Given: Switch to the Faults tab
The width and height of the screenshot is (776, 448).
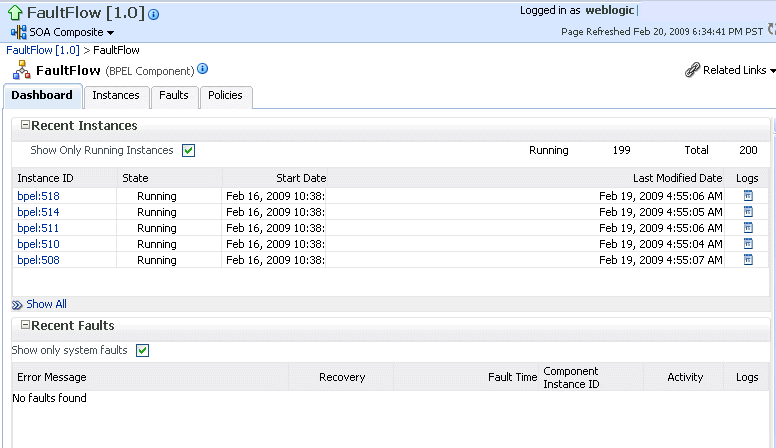Looking at the screenshot, I should (x=174, y=95).
